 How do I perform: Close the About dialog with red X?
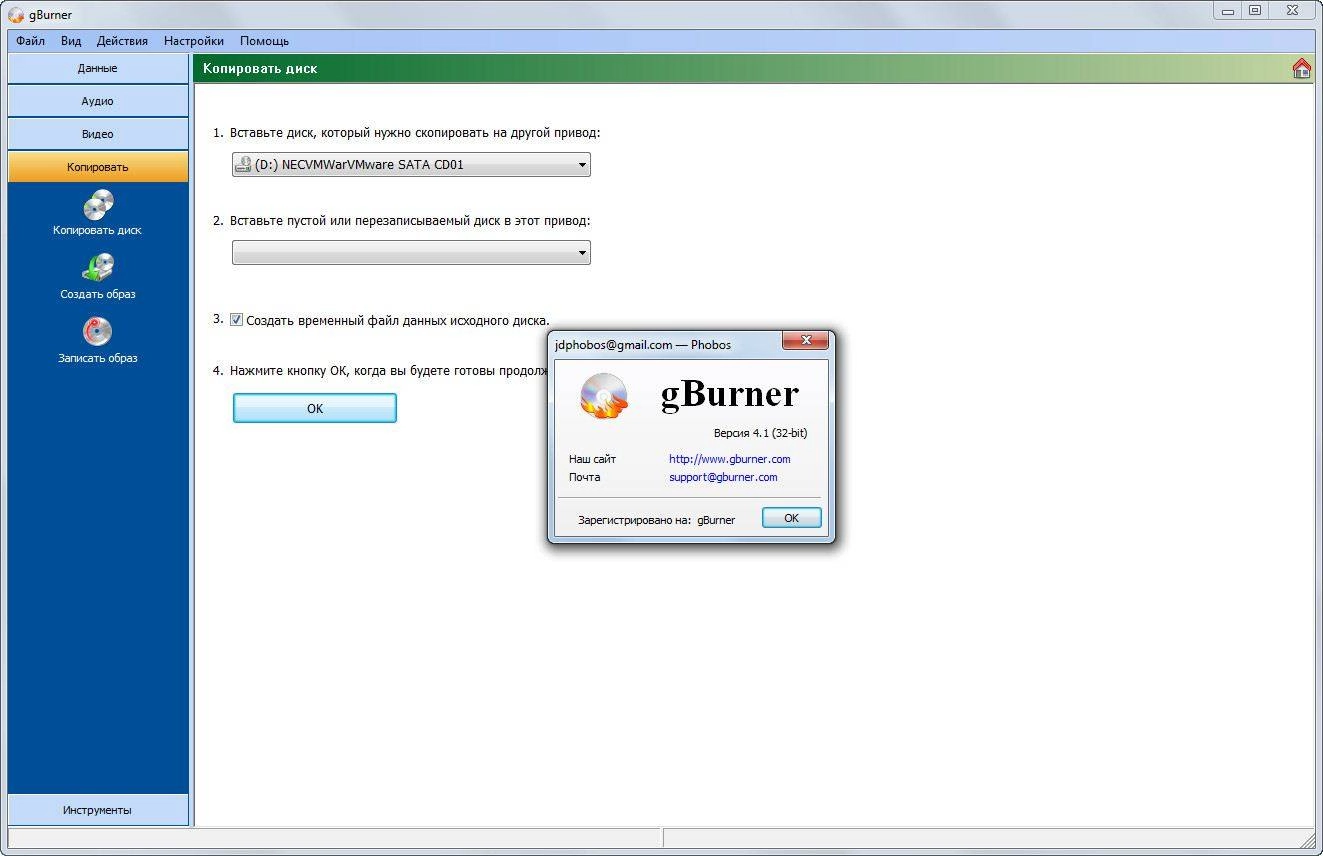pyautogui.click(x=804, y=342)
